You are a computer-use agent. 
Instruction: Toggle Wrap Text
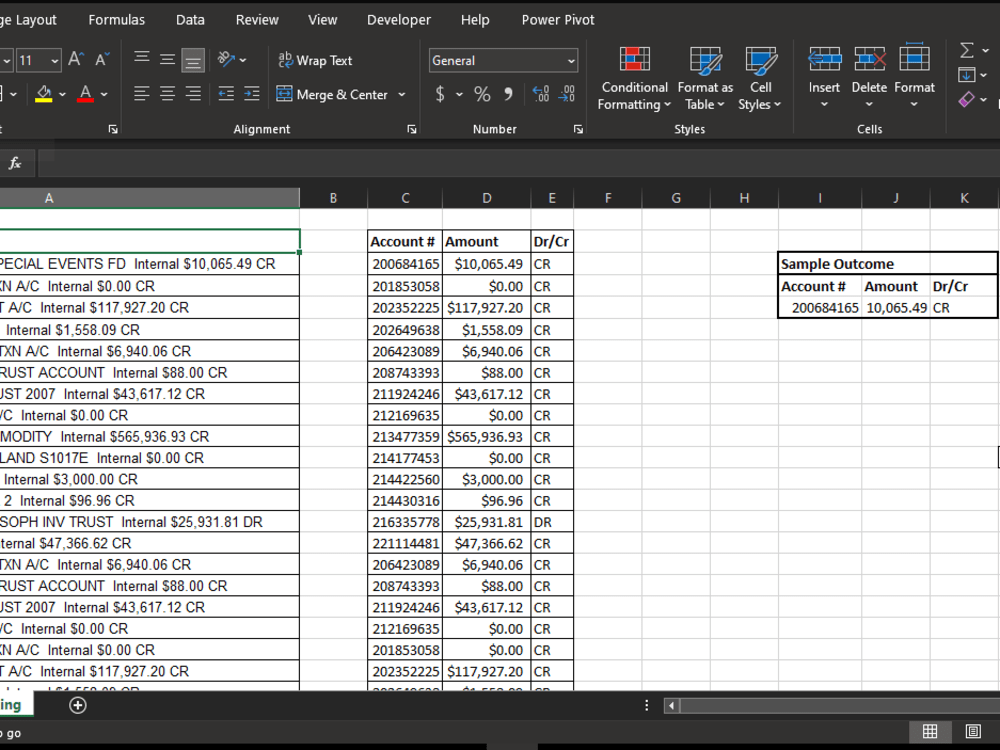(x=315, y=60)
